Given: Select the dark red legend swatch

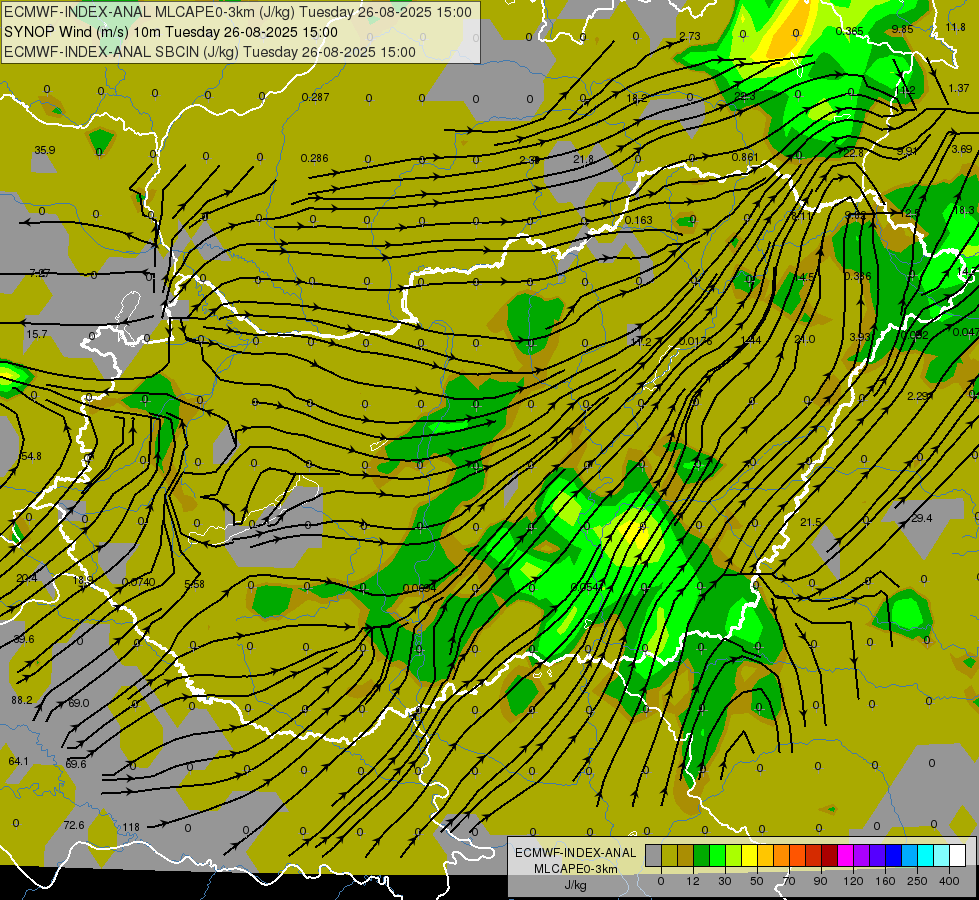Looking at the screenshot, I should pyautogui.click(x=830, y=855).
